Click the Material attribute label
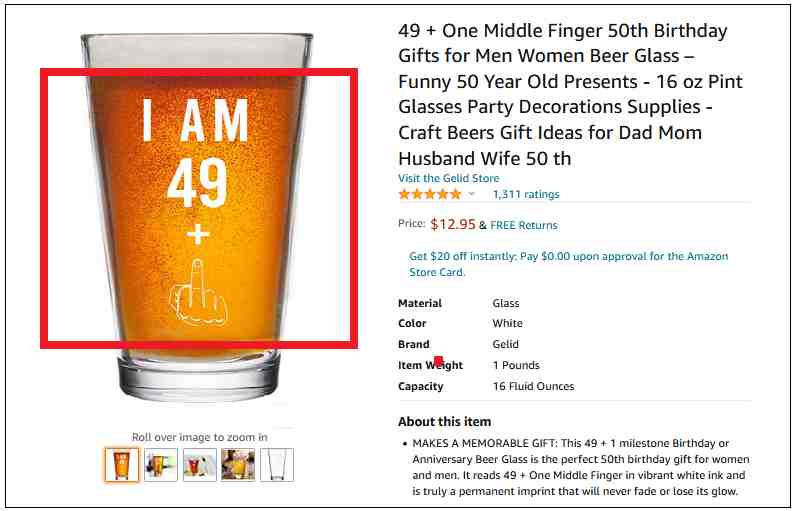Viewport: 796px width, 511px height. (x=420, y=303)
